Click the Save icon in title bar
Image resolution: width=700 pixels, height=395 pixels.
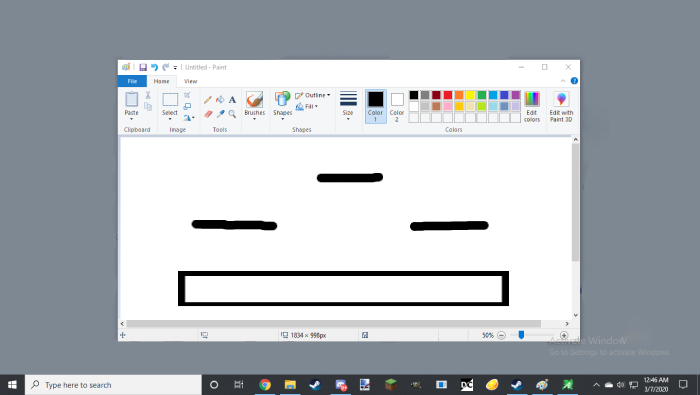click(x=143, y=67)
